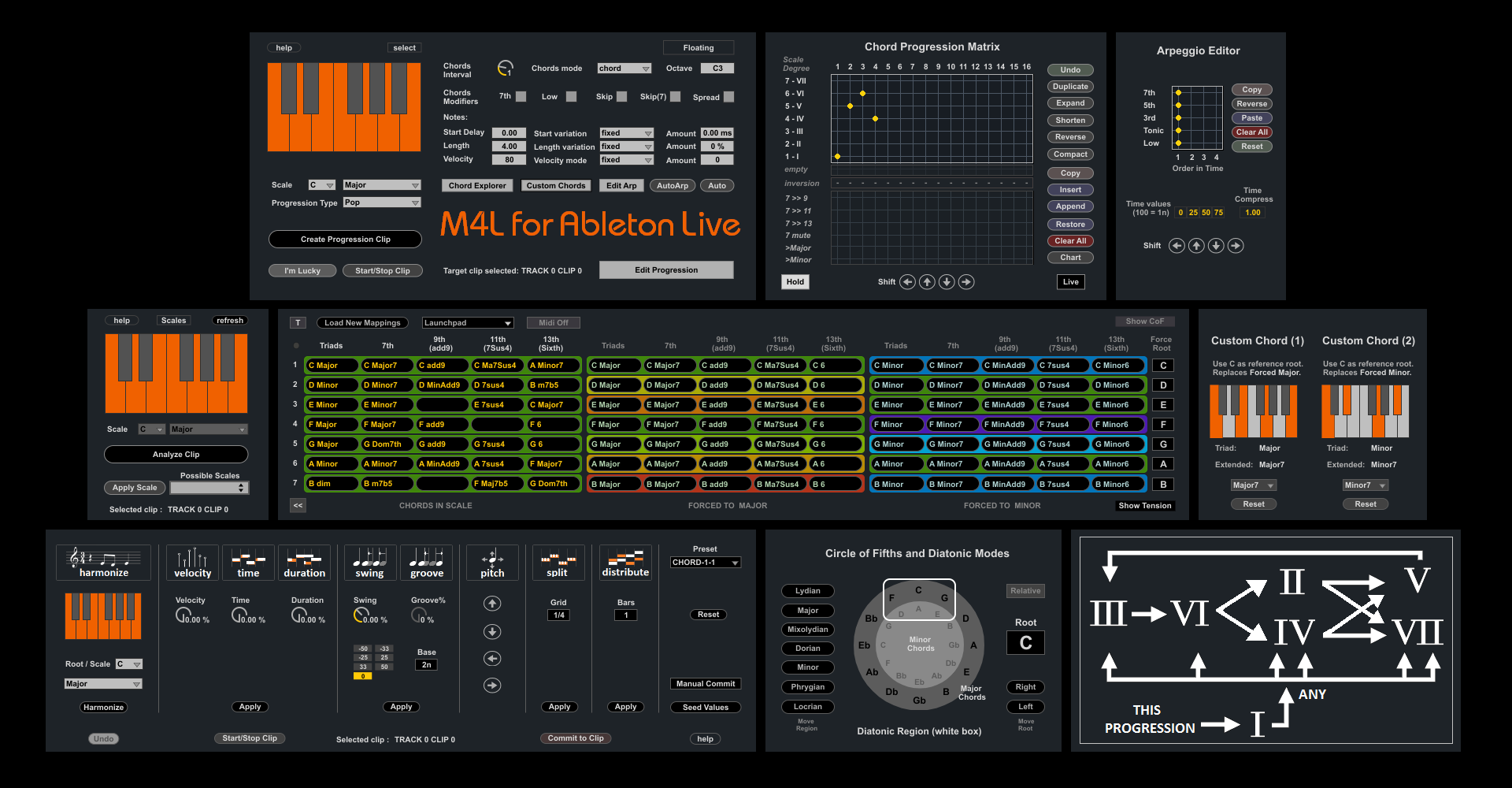Viewport: 1512px width, 788px height.
Task: Open the Chords mode dropdown
Action: click(624, 69)
